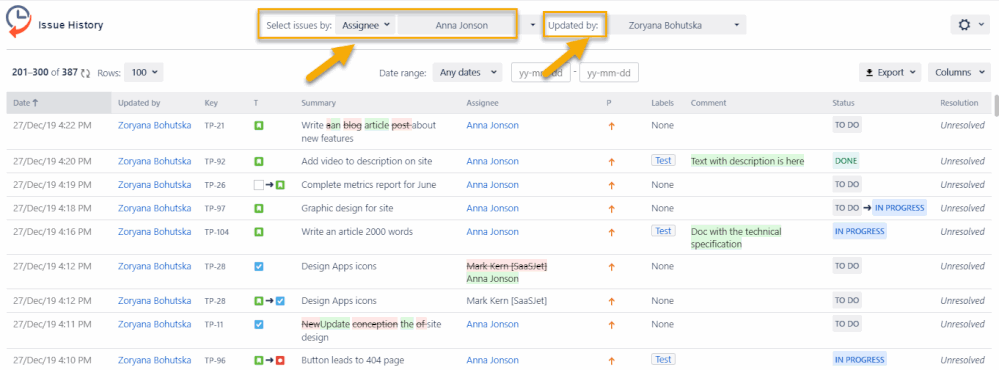
Task: Click the story type icon for TP-21
Action: coord(259,125)
